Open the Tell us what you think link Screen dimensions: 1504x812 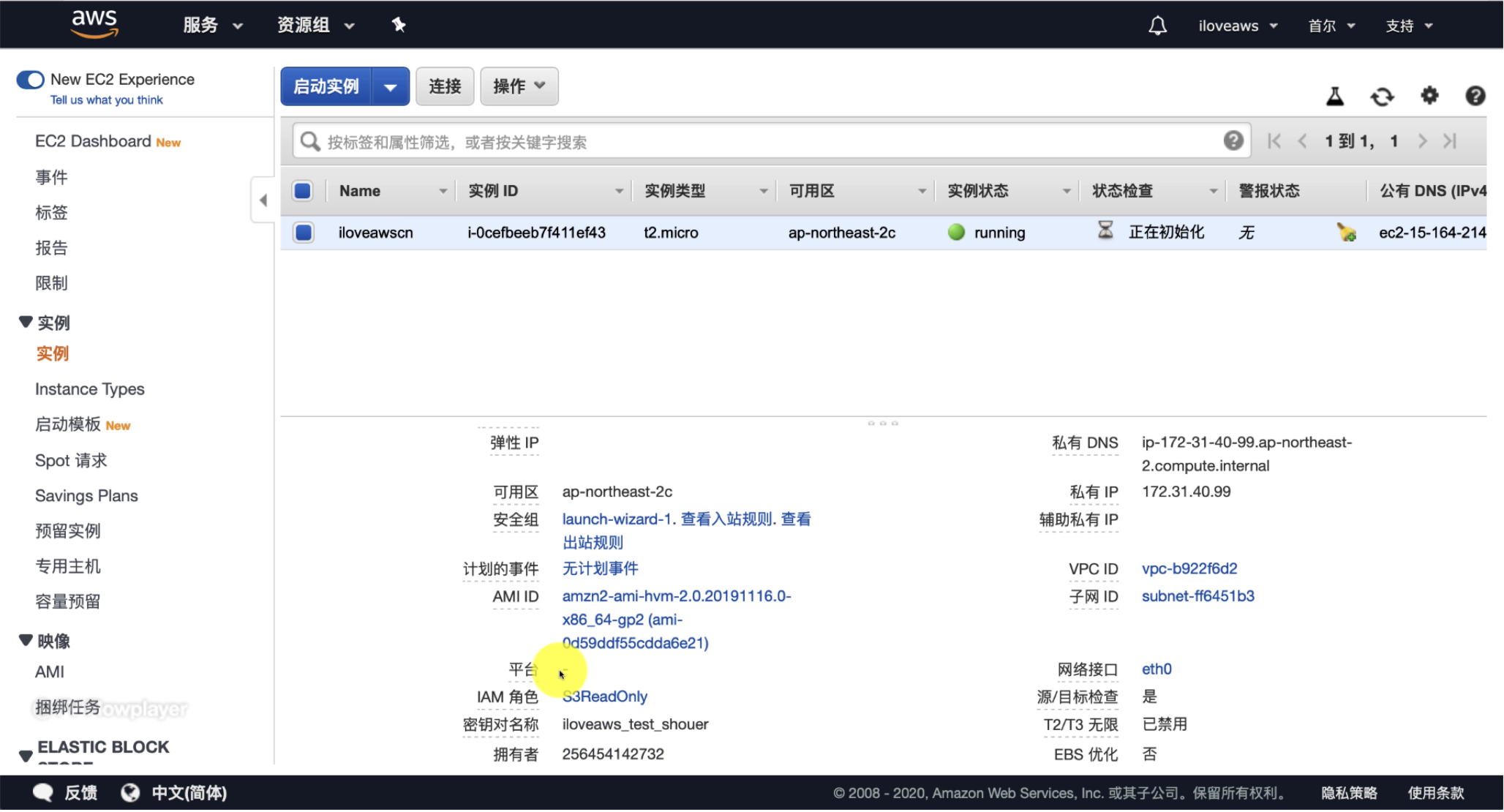tap(106, 100)
